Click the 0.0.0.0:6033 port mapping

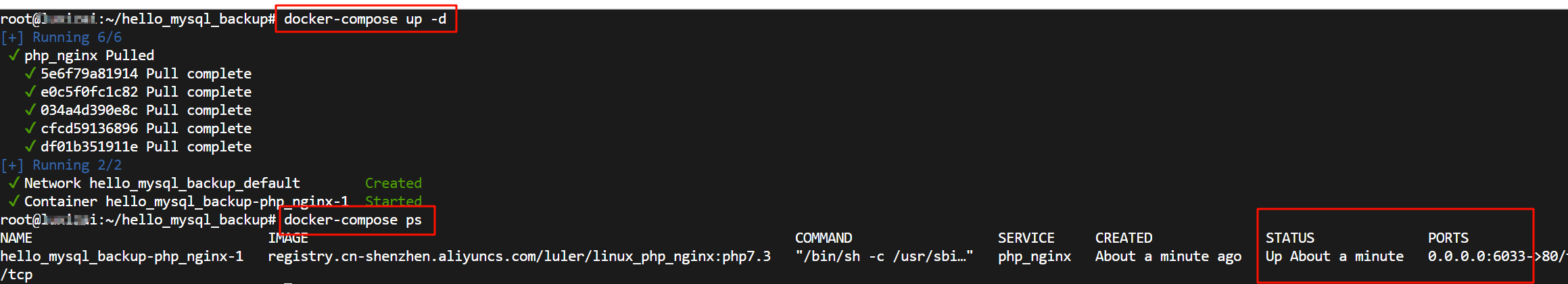[x=1477, y=256]
